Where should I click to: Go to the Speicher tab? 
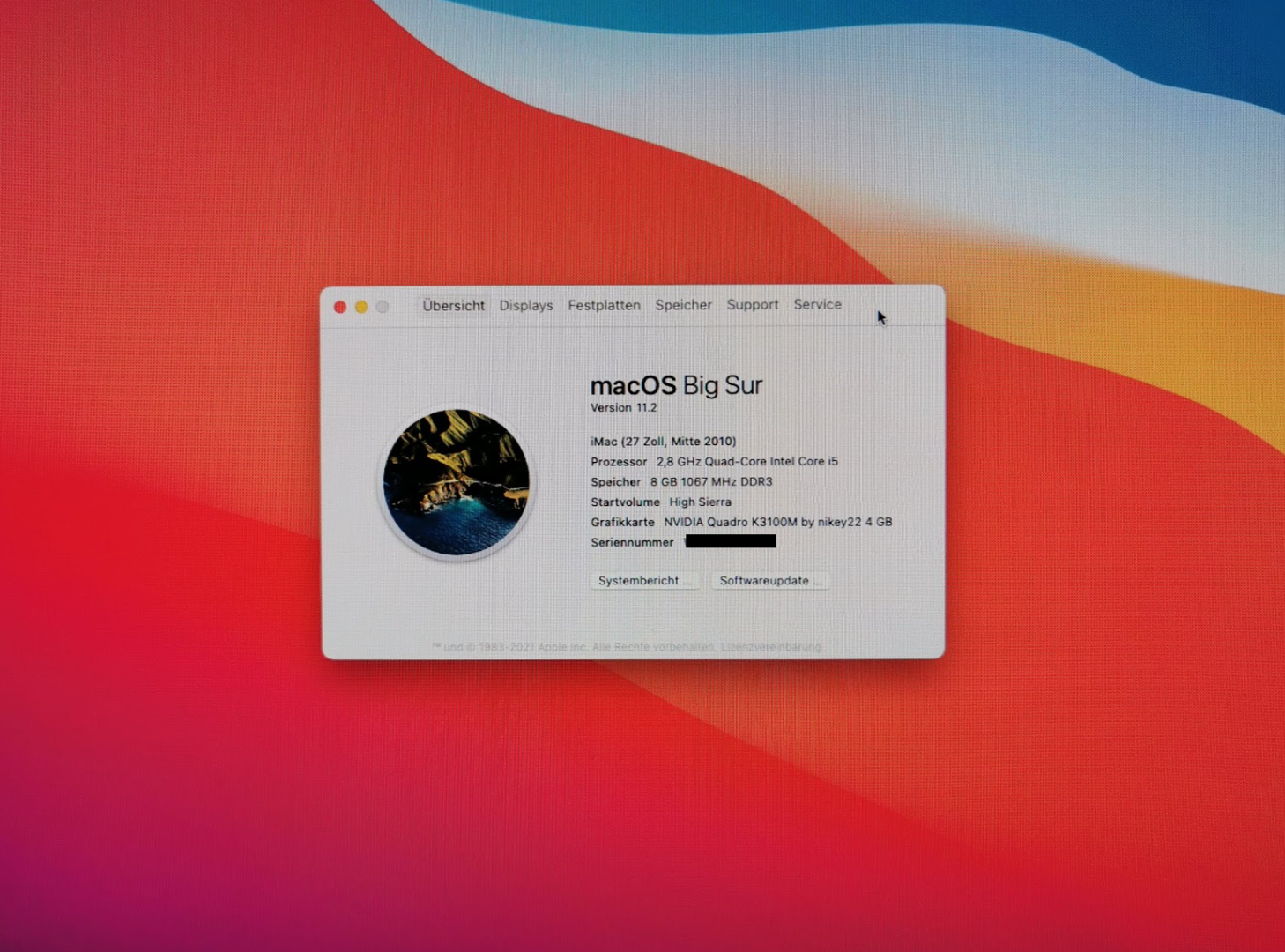(x=683, y=305)
